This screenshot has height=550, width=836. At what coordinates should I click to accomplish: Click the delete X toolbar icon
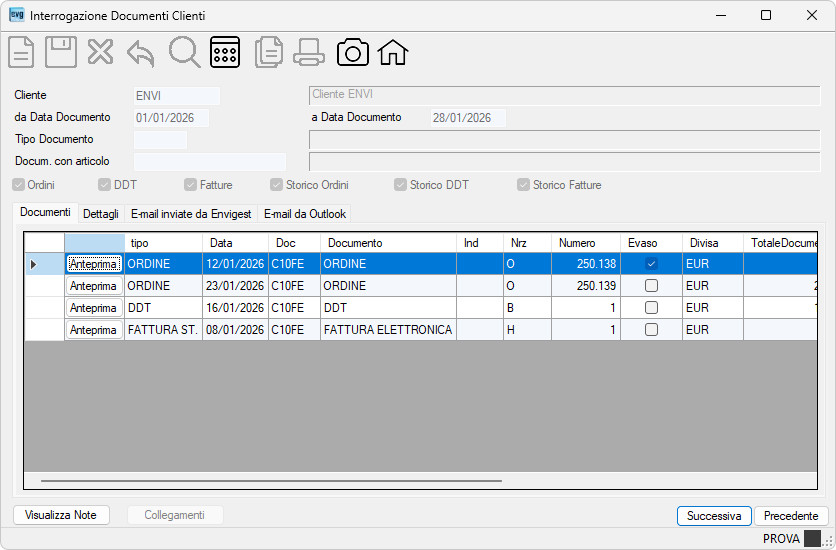pyautogui.click(x=100, y=52)
